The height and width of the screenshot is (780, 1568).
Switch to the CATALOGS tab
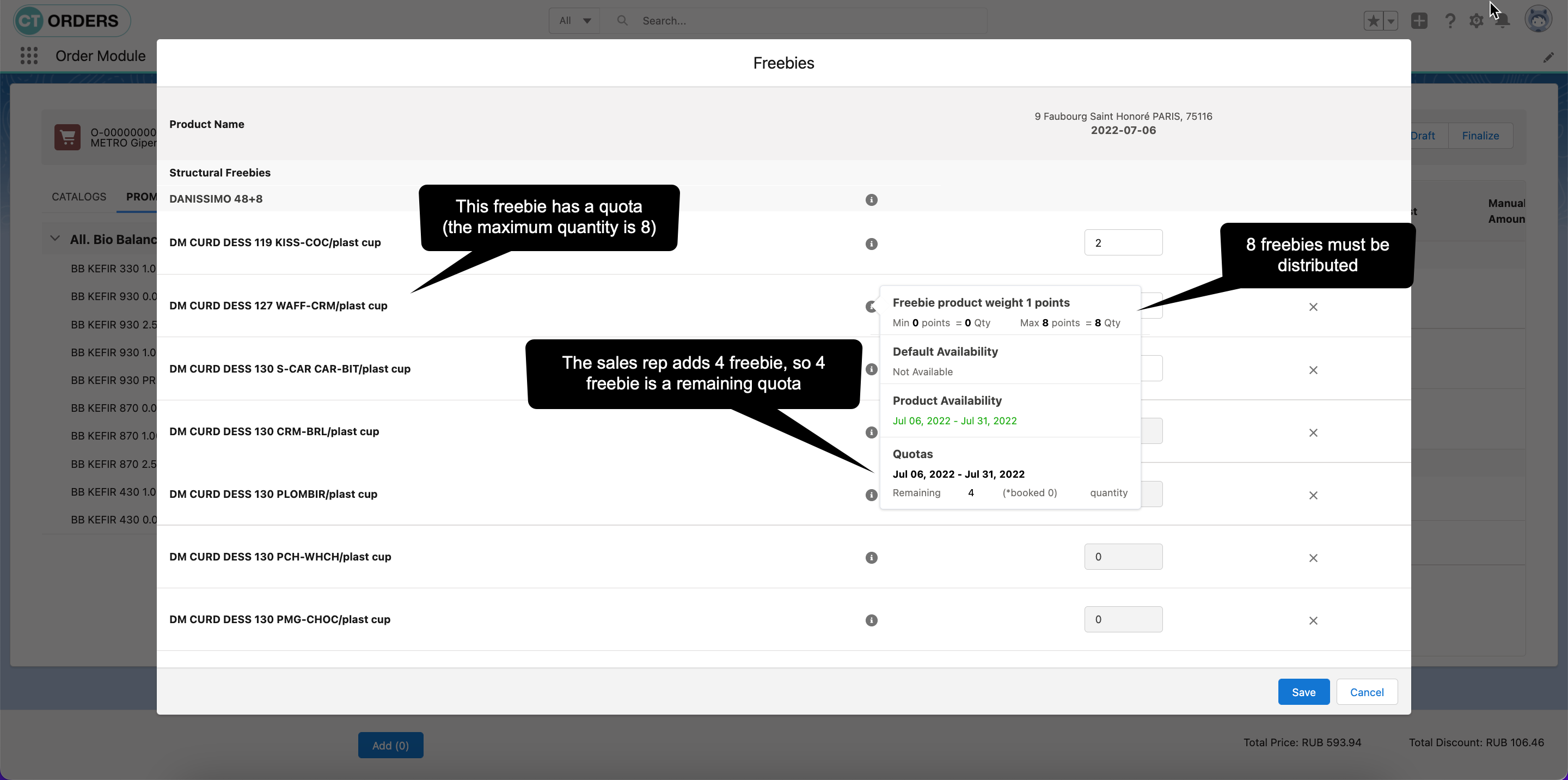click(x=78, y=197)
